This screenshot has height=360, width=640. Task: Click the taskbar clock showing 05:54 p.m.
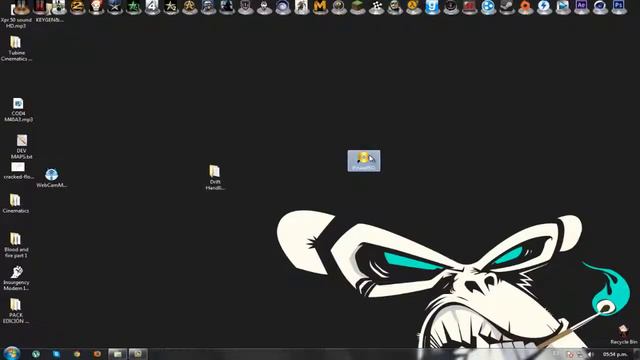(614, 354)
